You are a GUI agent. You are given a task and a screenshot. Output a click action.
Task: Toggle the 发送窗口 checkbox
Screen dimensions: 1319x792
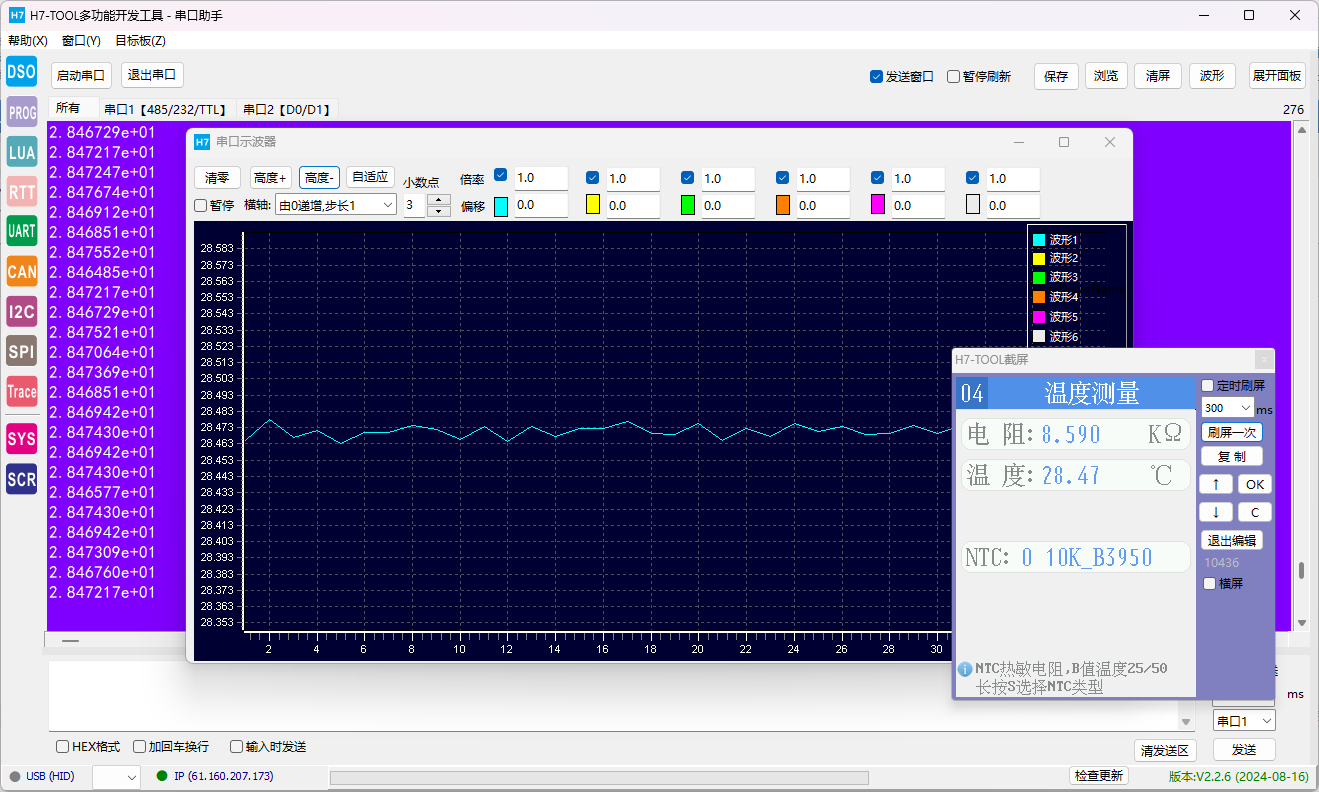tap(876, 76)
